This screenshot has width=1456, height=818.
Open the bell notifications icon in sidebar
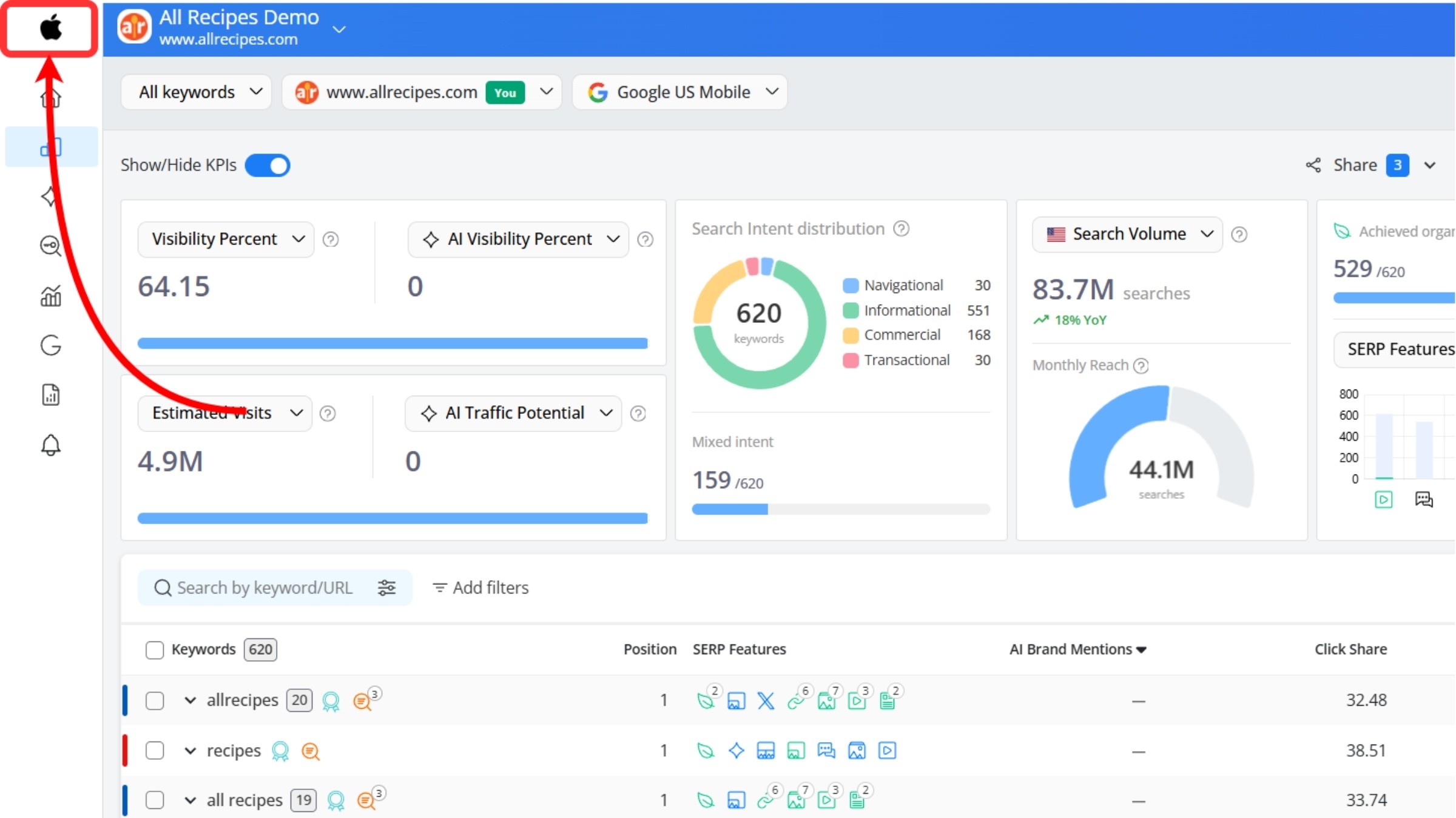[50, 445]
